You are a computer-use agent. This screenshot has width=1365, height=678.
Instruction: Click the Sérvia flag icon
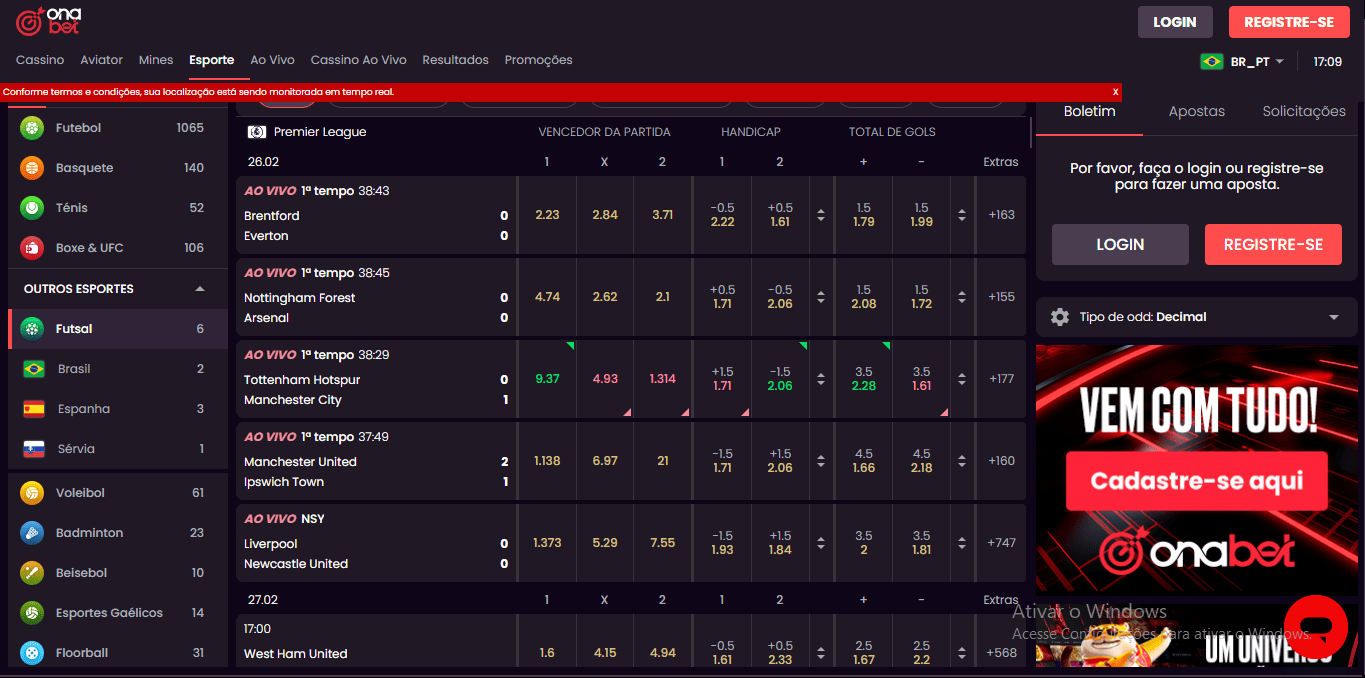pyautogui.click(x=34, y=449)
